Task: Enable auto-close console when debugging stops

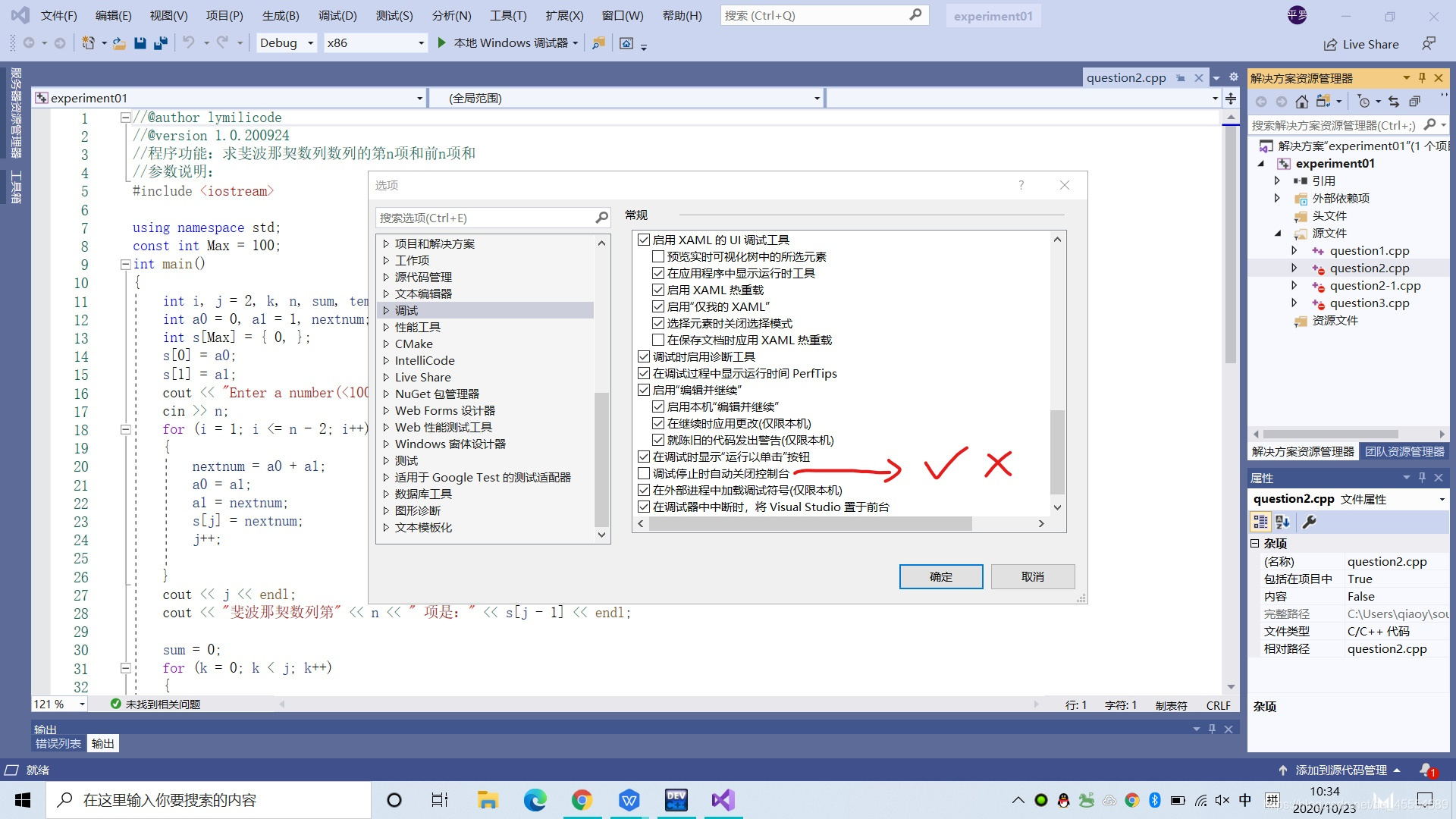Action: click(644, 473)
